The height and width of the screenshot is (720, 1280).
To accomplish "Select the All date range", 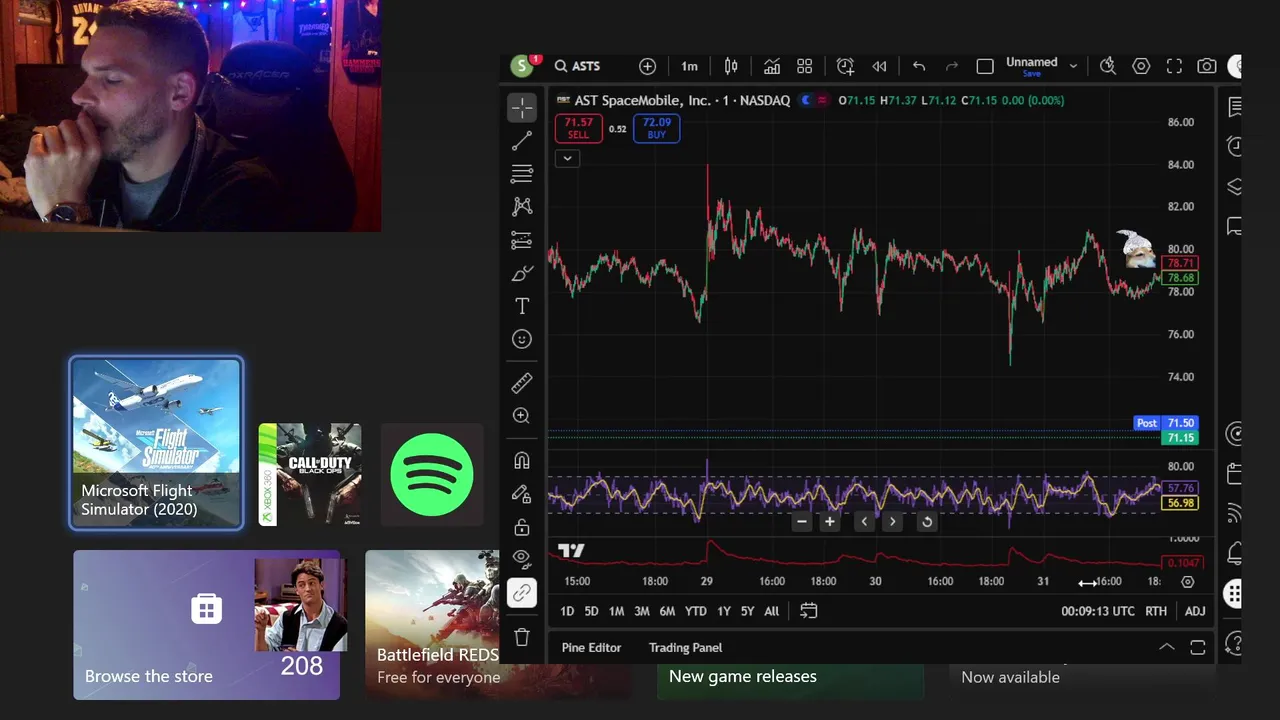I will pos(771,611).
